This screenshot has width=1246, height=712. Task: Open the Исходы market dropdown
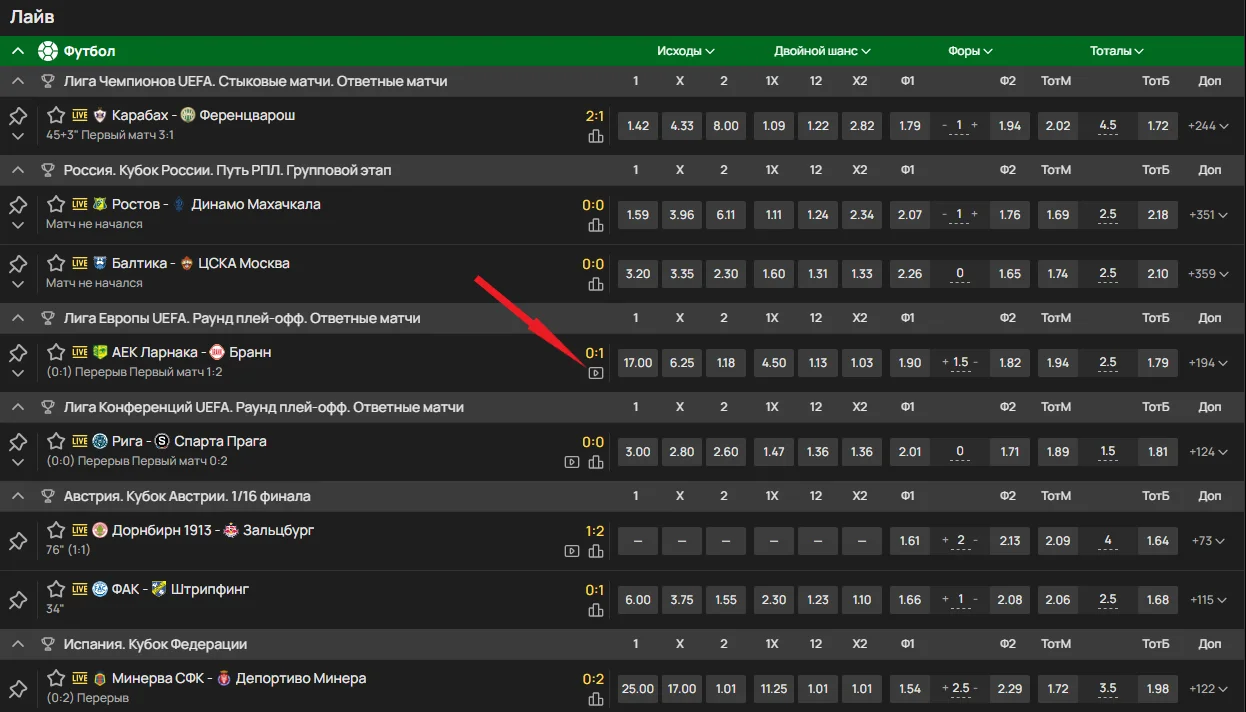[686, 51]
